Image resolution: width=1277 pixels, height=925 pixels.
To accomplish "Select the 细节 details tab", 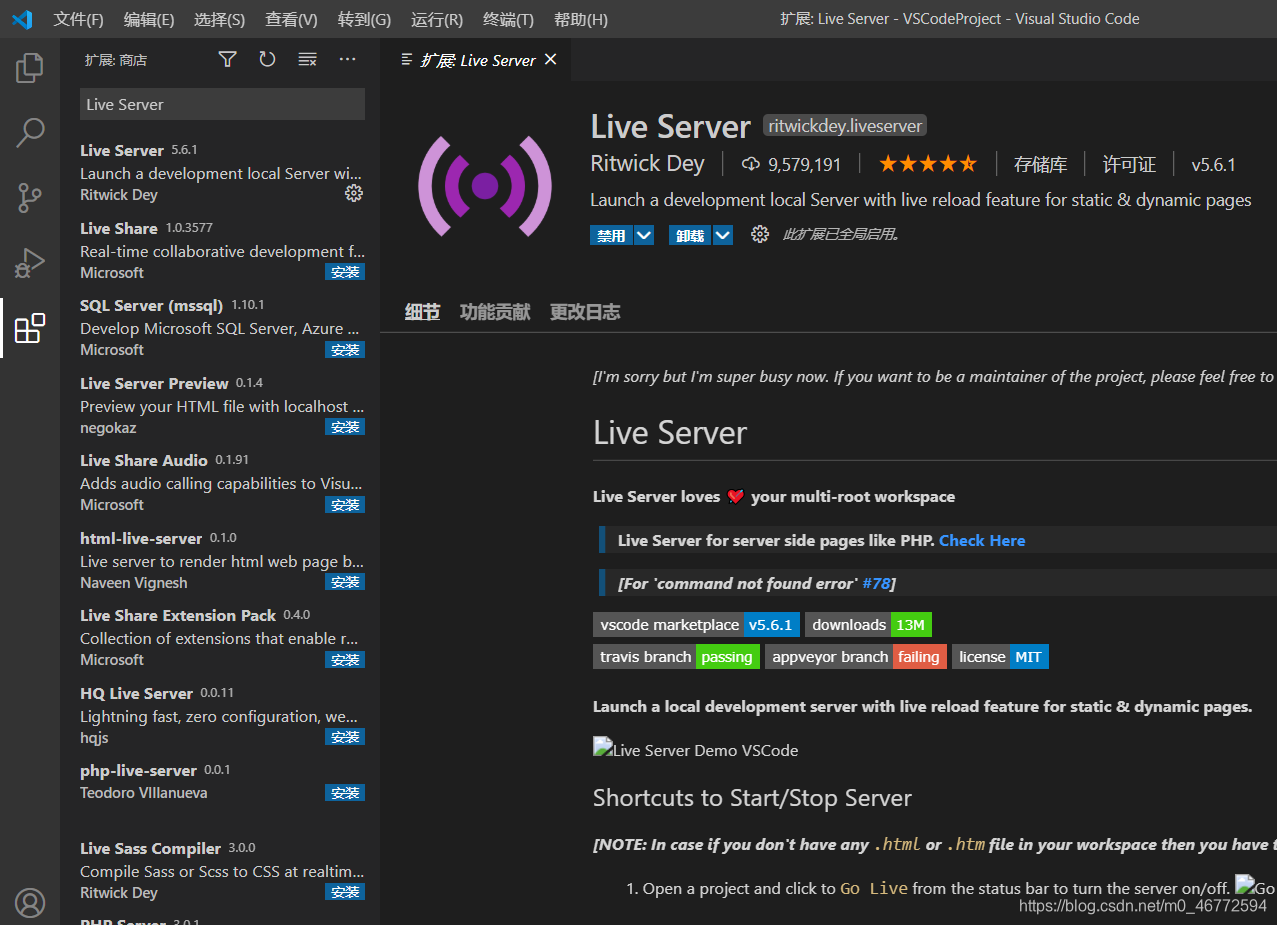I will (422, 312).
